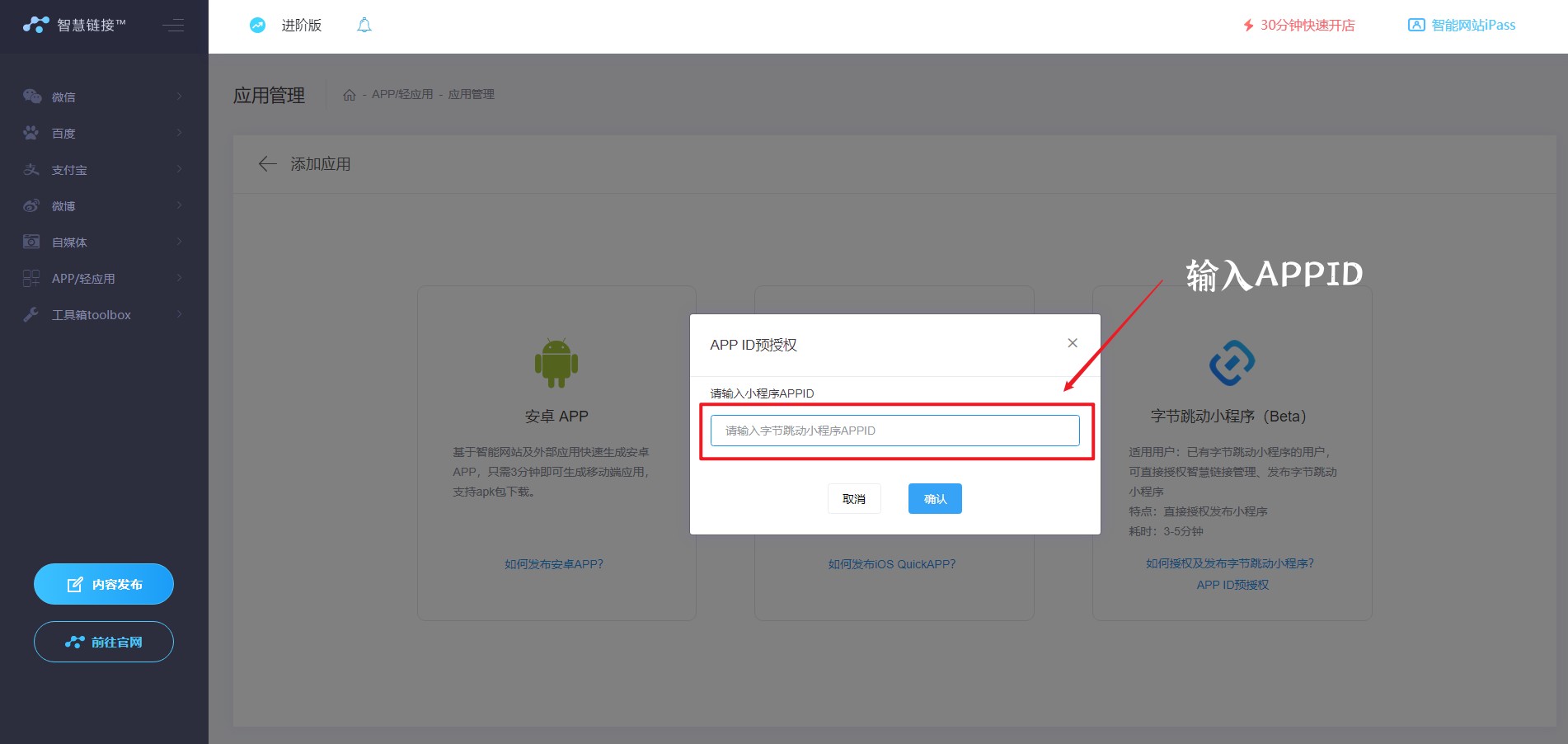This screenshot has height=744, width=1568.
Task: Click the toolbox wrench icon
Action: coord(31,314)
